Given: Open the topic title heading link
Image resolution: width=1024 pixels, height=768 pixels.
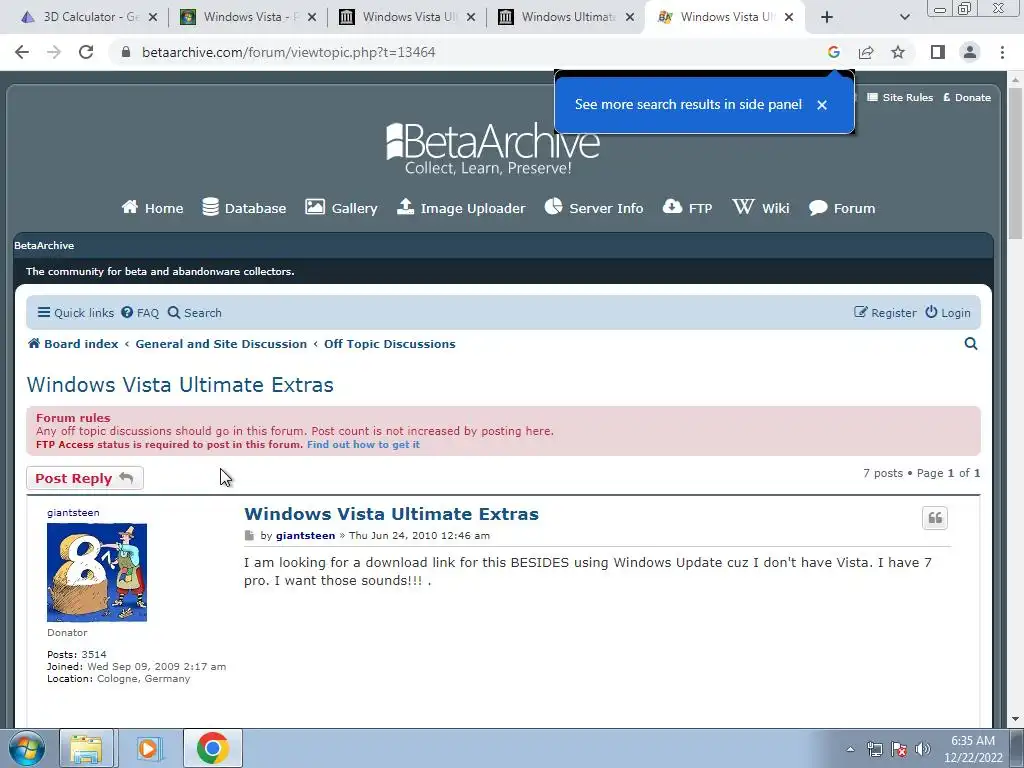Looking at the screenshot, I should [x=180, y=385].
